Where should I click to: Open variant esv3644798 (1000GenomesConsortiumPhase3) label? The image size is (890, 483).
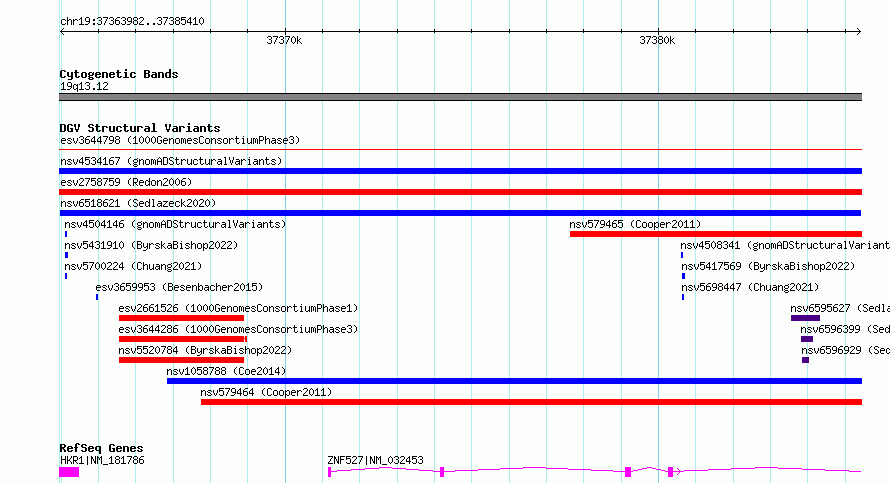click(x=180, y=140)
